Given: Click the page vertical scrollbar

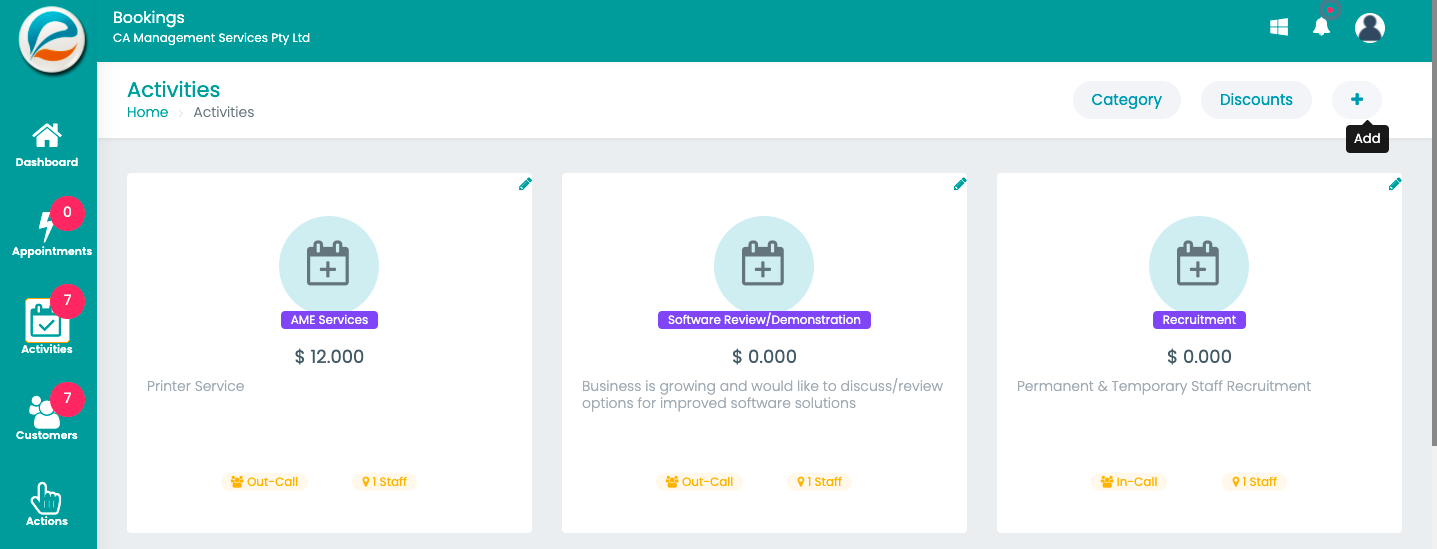Looking at the screenshot, I should (x=1432, y=220).
